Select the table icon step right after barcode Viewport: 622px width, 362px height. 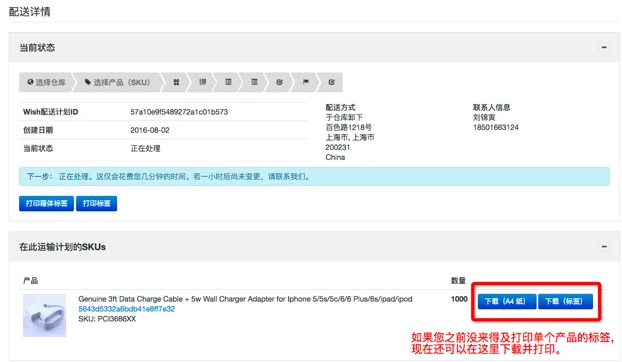(228, 82)
